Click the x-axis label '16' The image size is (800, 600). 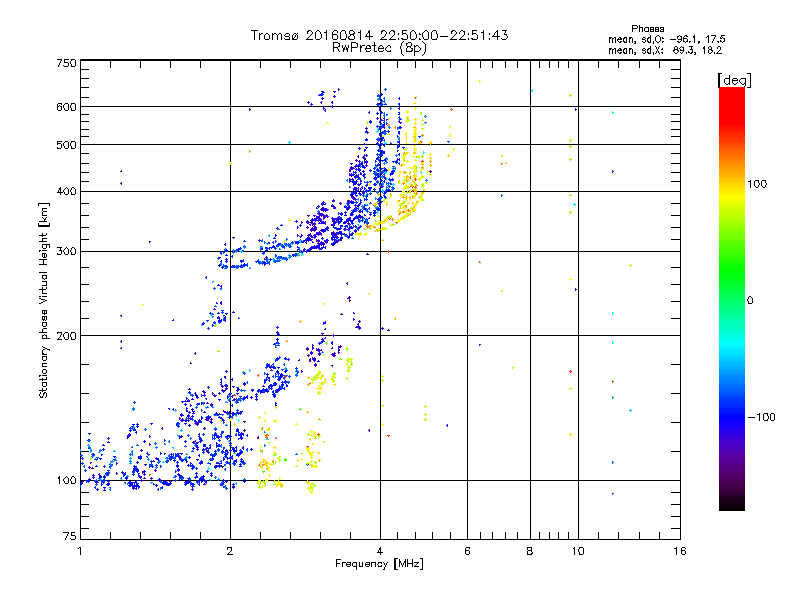click(680, 551)
